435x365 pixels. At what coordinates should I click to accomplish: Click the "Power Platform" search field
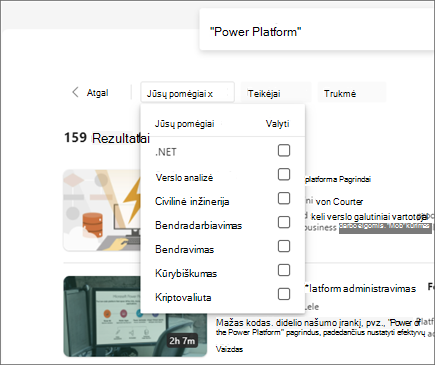[x=317, y=32]
